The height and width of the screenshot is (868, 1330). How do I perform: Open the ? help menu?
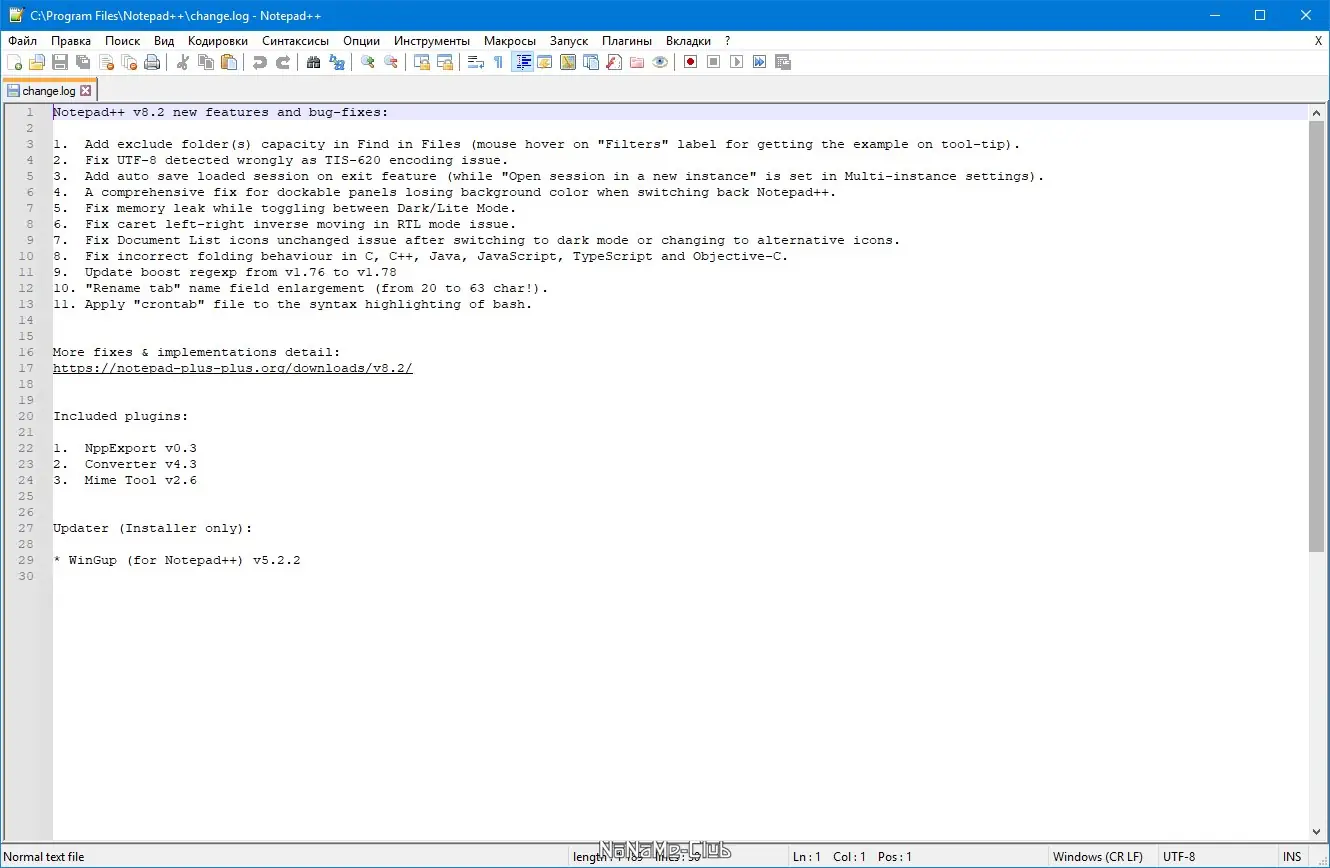coord(728,41)
